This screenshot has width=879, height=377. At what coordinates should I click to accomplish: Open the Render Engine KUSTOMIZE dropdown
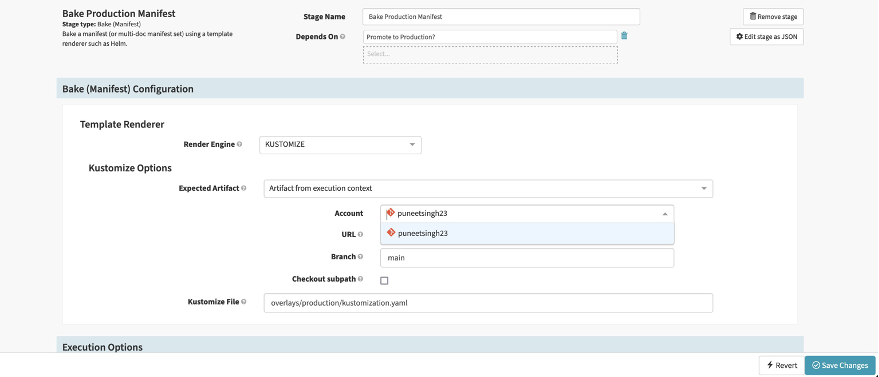click(340, 145)
